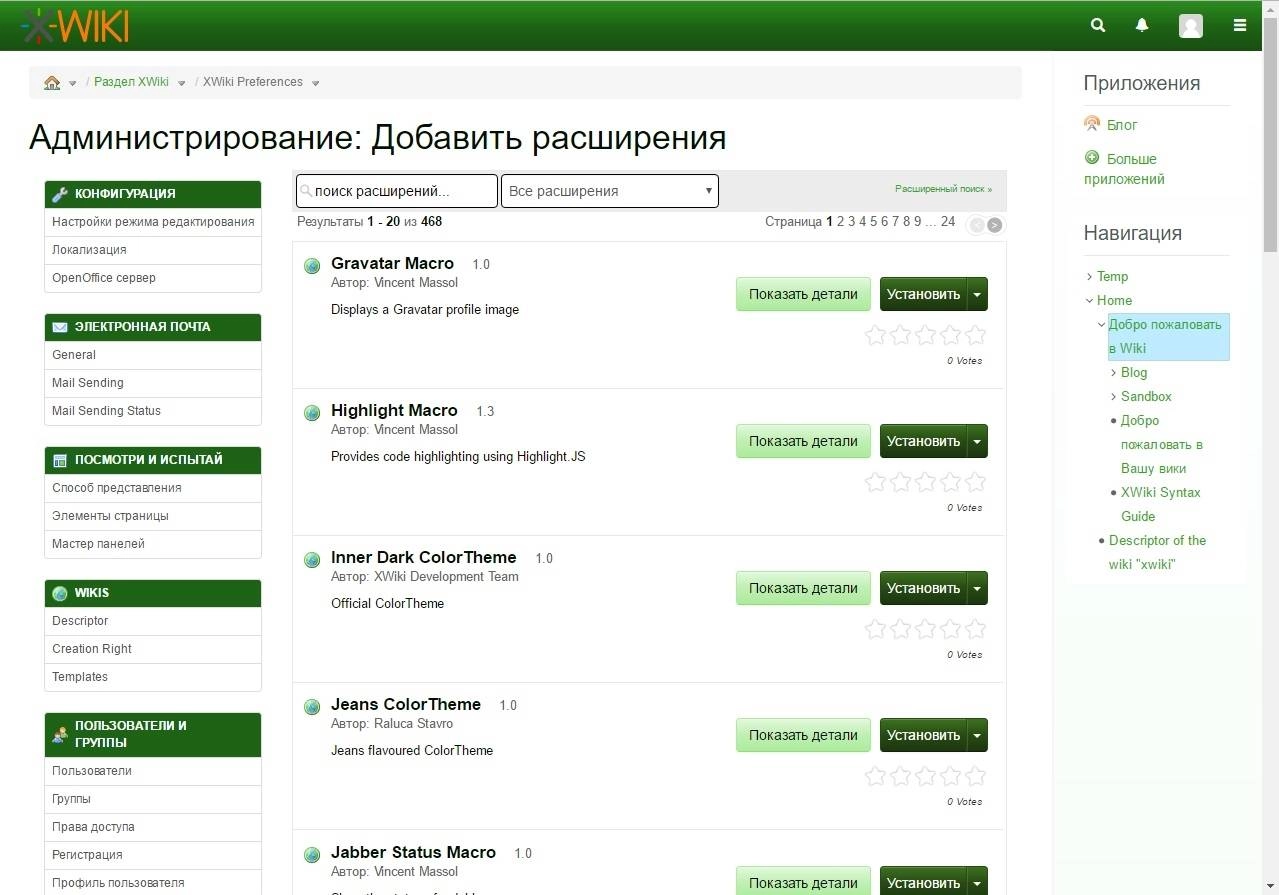Image resolution: width=1279 pixels, height=895 pixels.
Task: Rate Inner Dark ColorTheme three stars
Action: click(926, 629)
